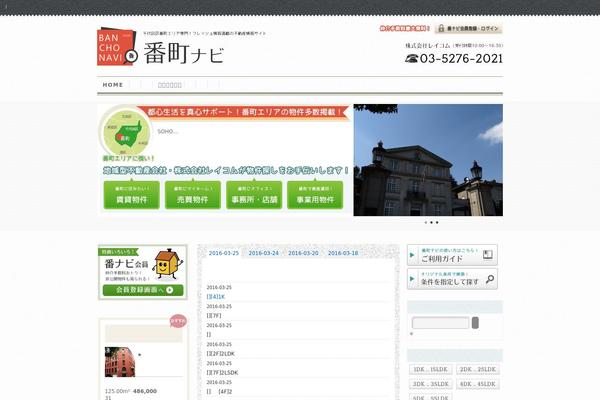
Task: Select the 3DK . 3SLDK layout filter
Action: (431, 384)
